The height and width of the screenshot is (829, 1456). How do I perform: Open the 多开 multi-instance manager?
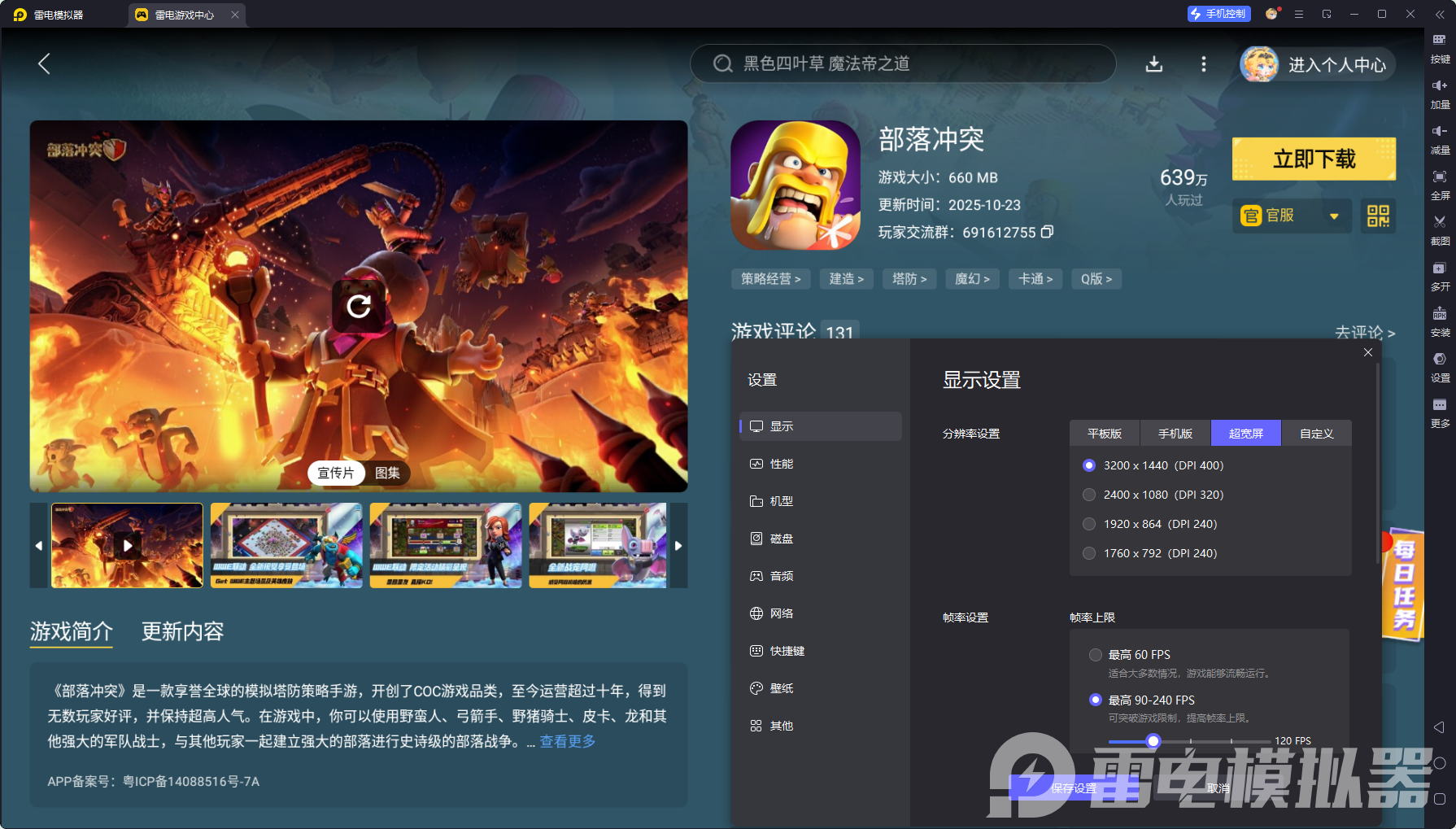click(x=1440, y=275)
